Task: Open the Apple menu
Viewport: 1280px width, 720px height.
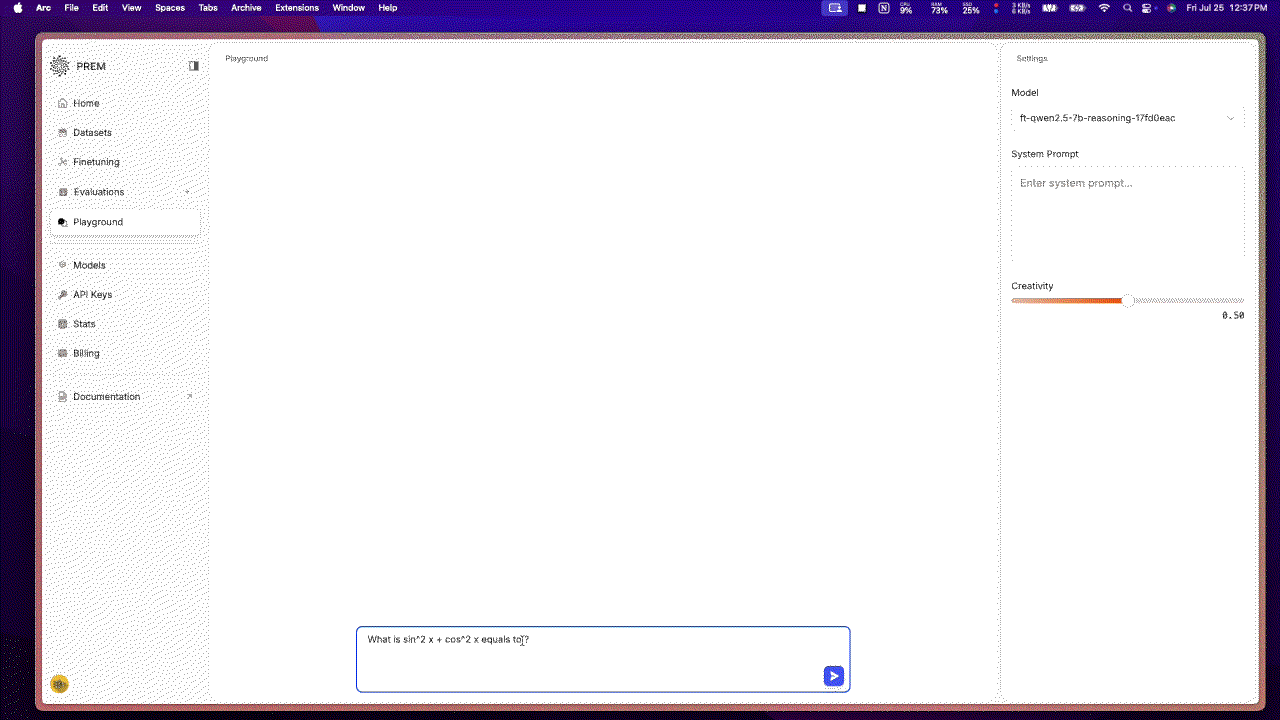Action: coord(18,8)
